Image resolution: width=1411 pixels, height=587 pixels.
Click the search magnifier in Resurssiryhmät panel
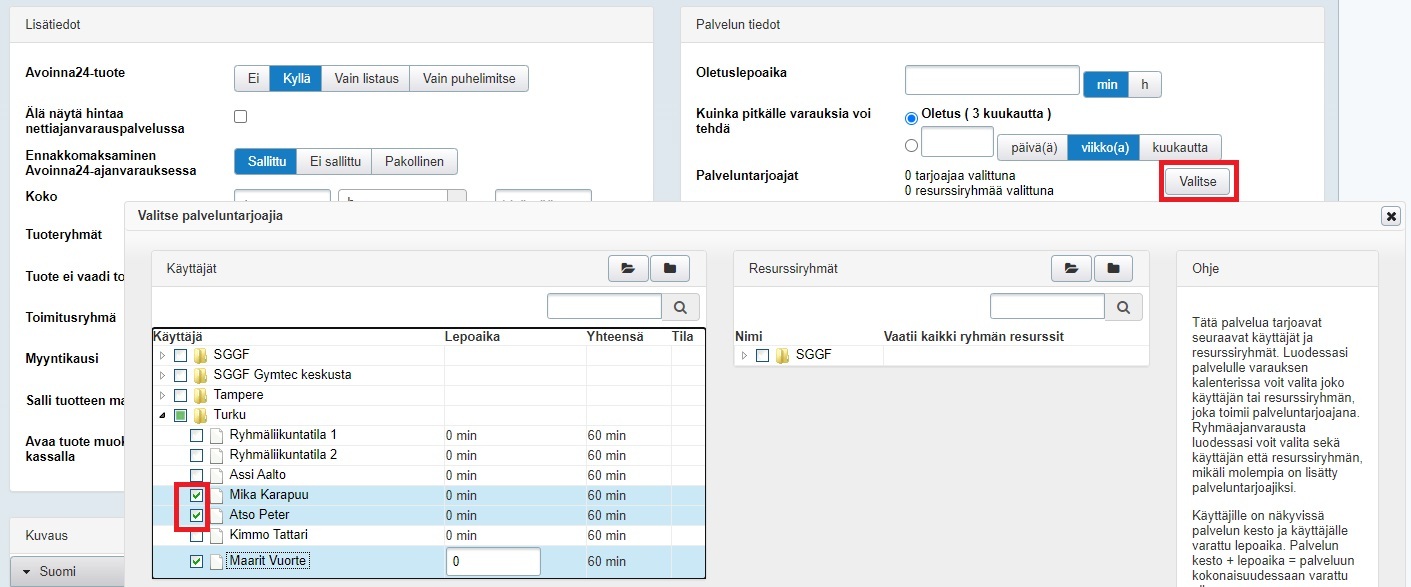coord(1123,307)
